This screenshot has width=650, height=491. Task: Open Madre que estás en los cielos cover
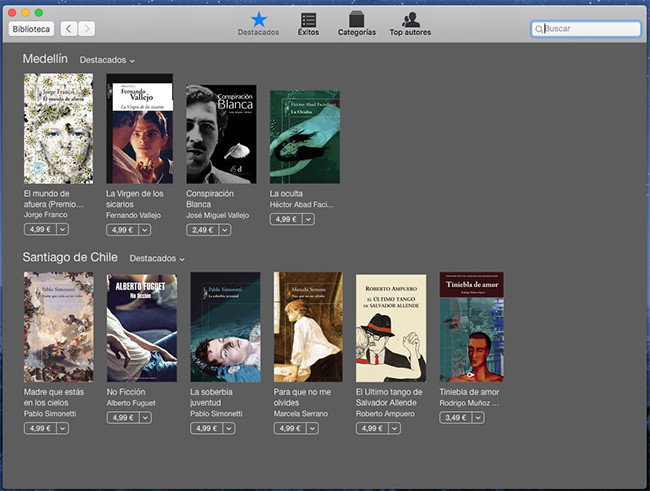58,327
